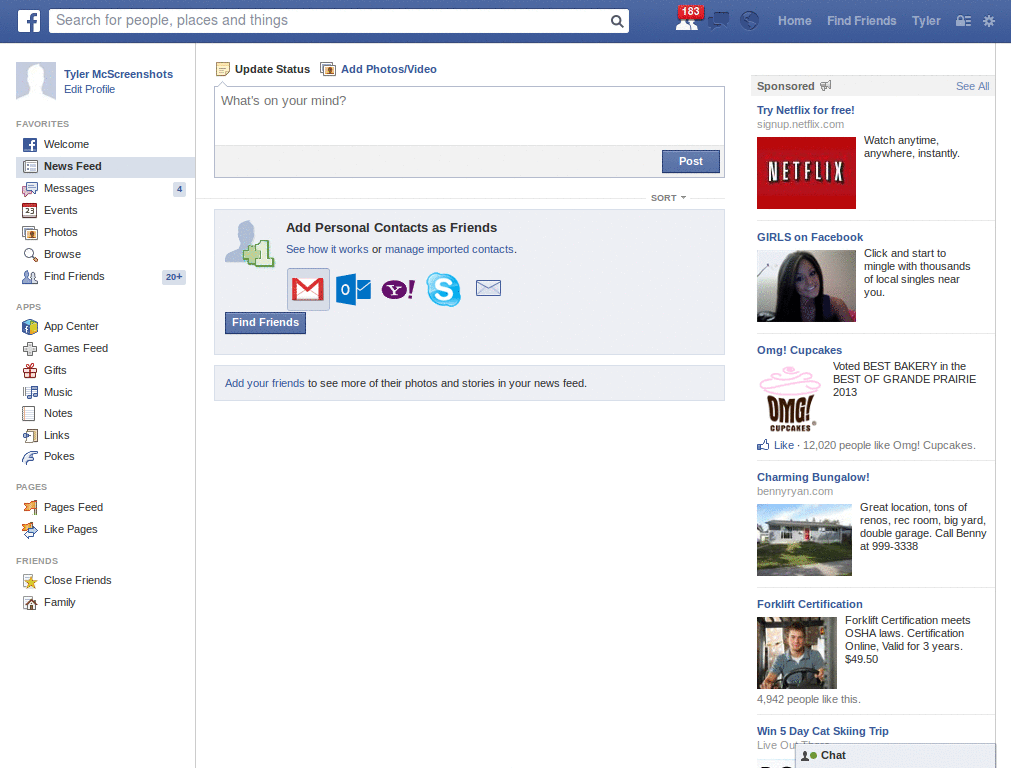Open manage imported contacts link
The width and height of the screenshot is (1024, 768).
pyautogui.click(x=449, y=249)
